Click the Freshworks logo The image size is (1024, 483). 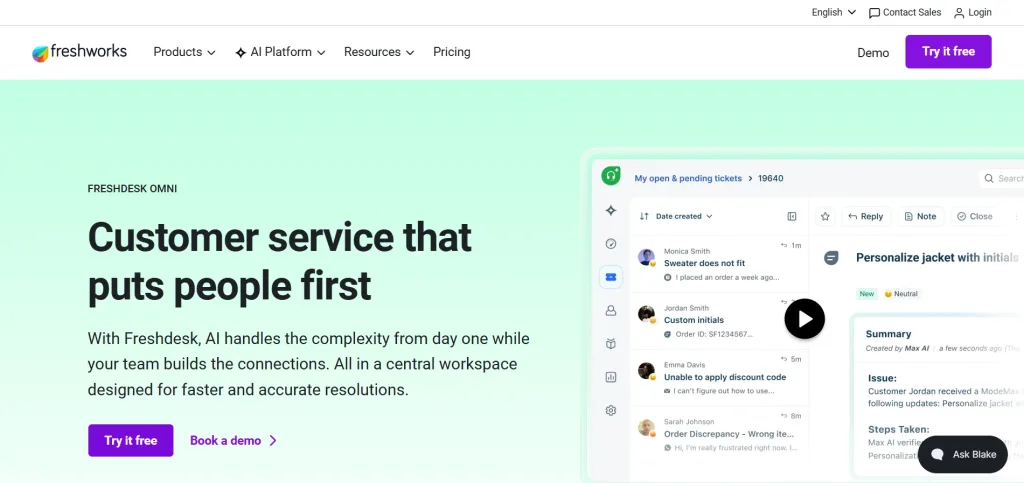tap(79, 52)
